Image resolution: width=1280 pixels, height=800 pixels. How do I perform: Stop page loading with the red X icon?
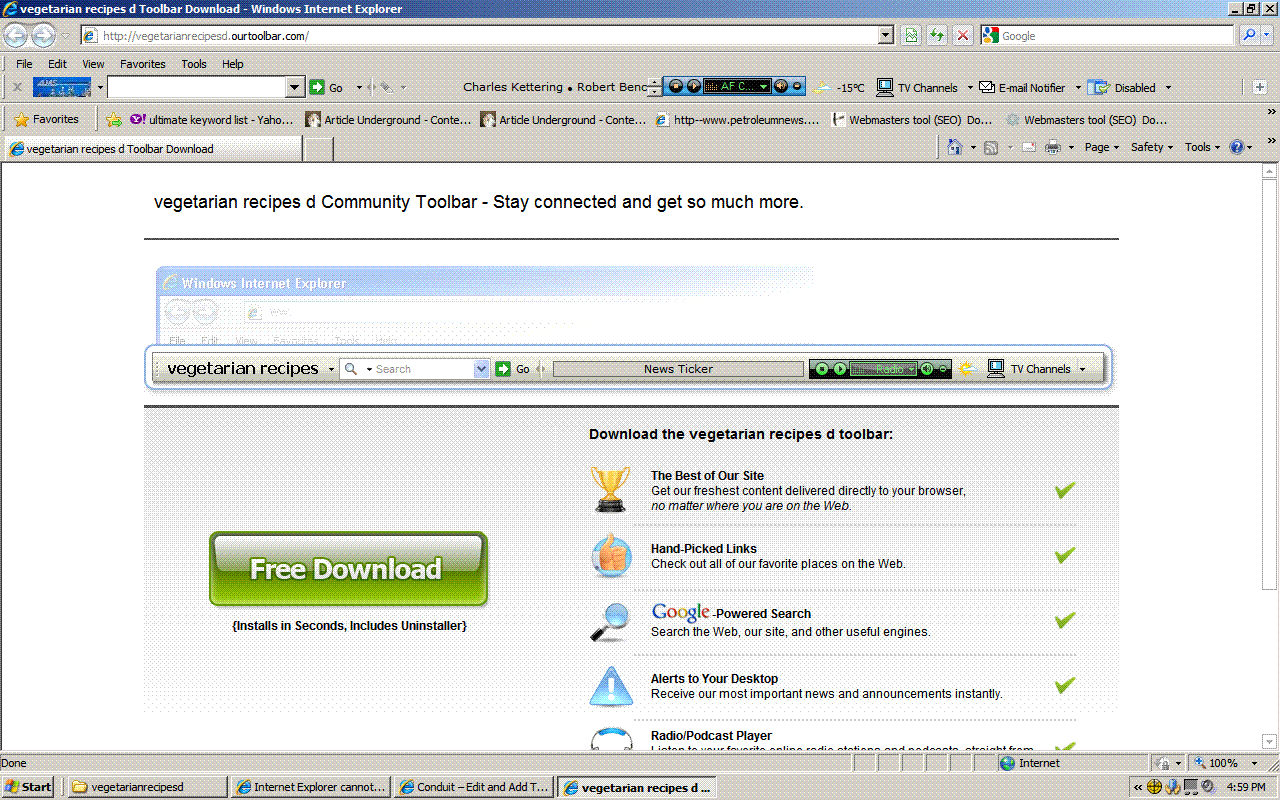pos(963,36)
